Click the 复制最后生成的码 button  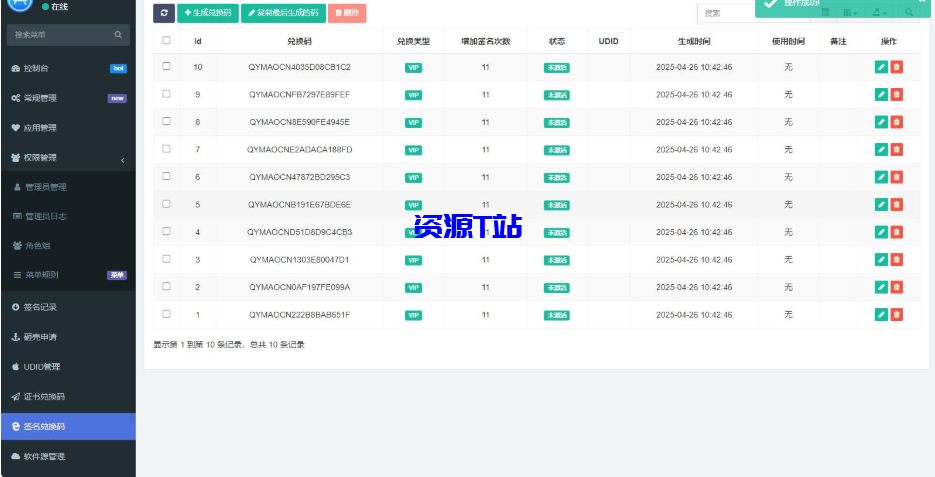[x=283, y=13]
